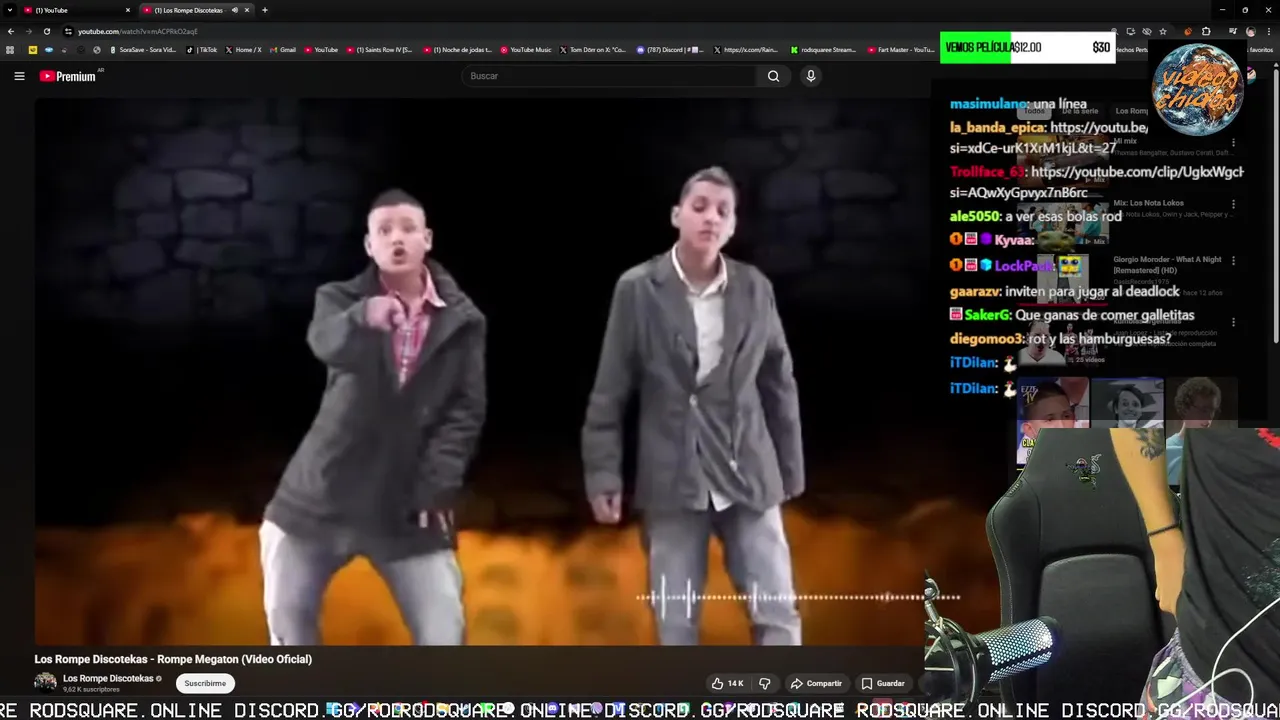The height and width of the screenshot is (720, 1280).
Task: Go back with the browser back arrow
Action: [x=11, y=31]
